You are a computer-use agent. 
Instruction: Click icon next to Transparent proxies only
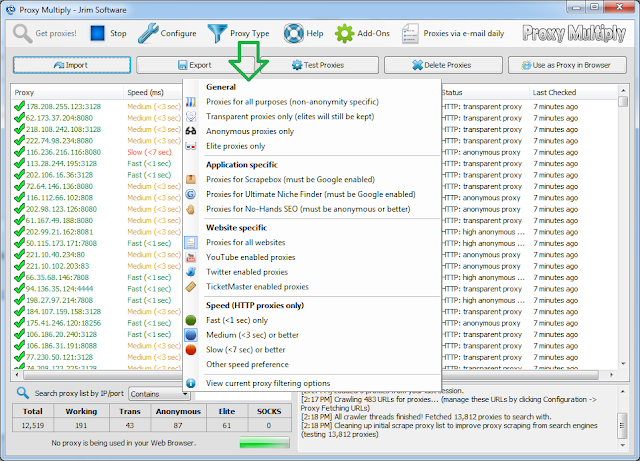click(191, 116)
